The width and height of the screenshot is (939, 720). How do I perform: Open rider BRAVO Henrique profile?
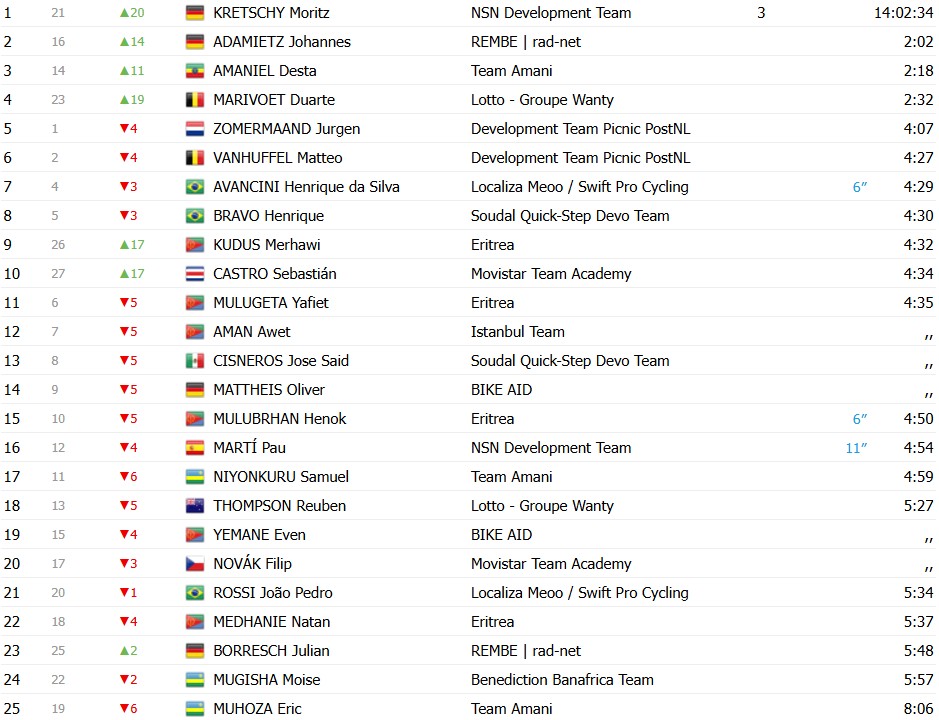click(268, 216)
